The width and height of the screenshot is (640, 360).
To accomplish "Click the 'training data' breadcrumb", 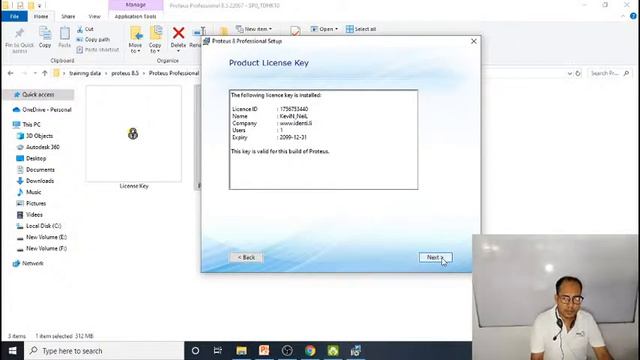I will 85,73.
